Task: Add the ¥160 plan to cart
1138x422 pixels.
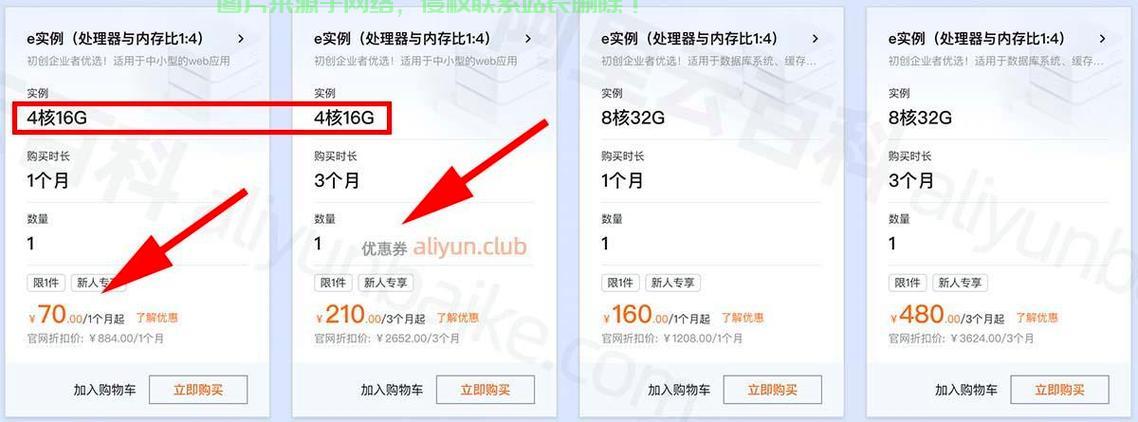Action: click(679, 390)
